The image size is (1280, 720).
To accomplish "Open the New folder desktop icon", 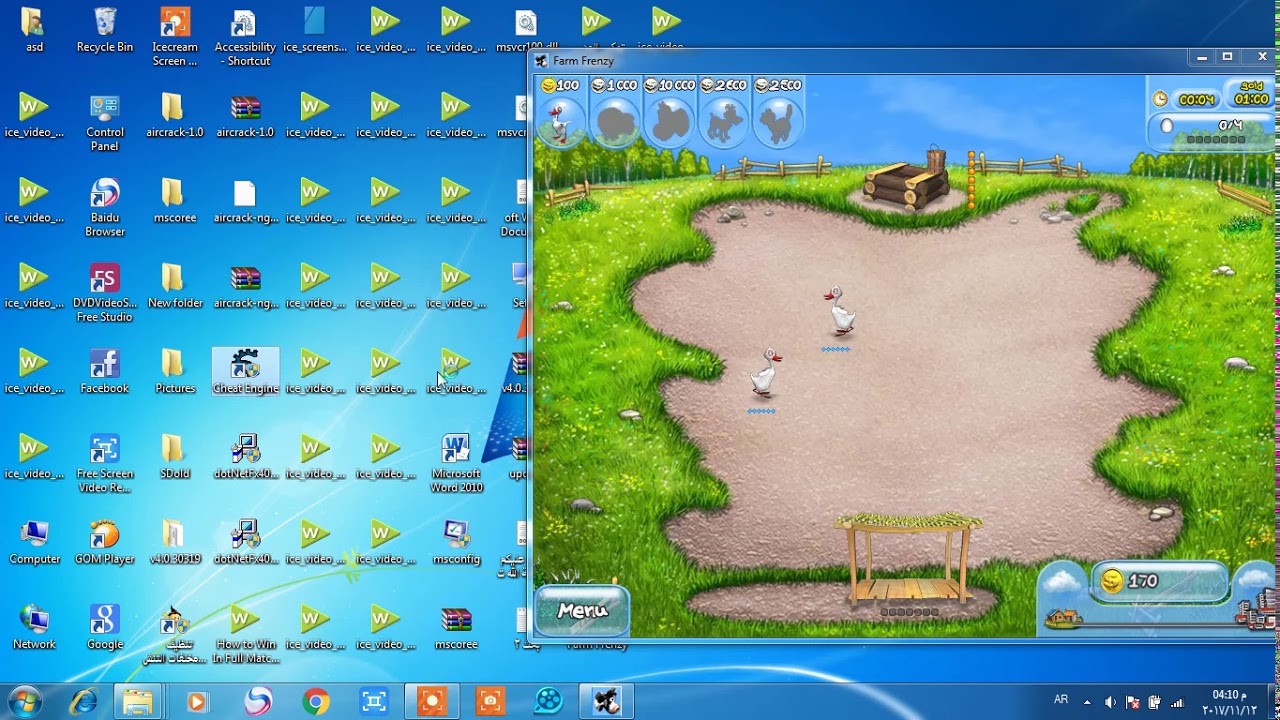I will pyautogui.click(x=175, y=286).
